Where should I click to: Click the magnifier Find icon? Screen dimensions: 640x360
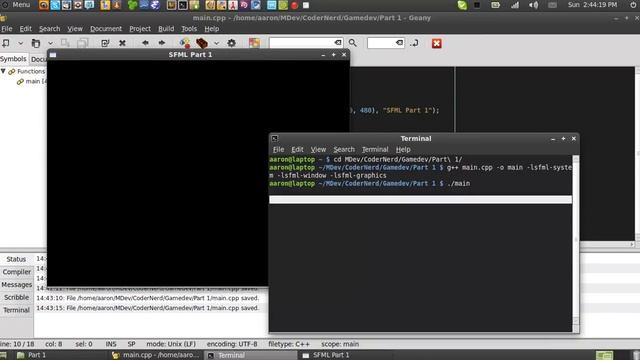pyautogui.click(x=353, y=43)
